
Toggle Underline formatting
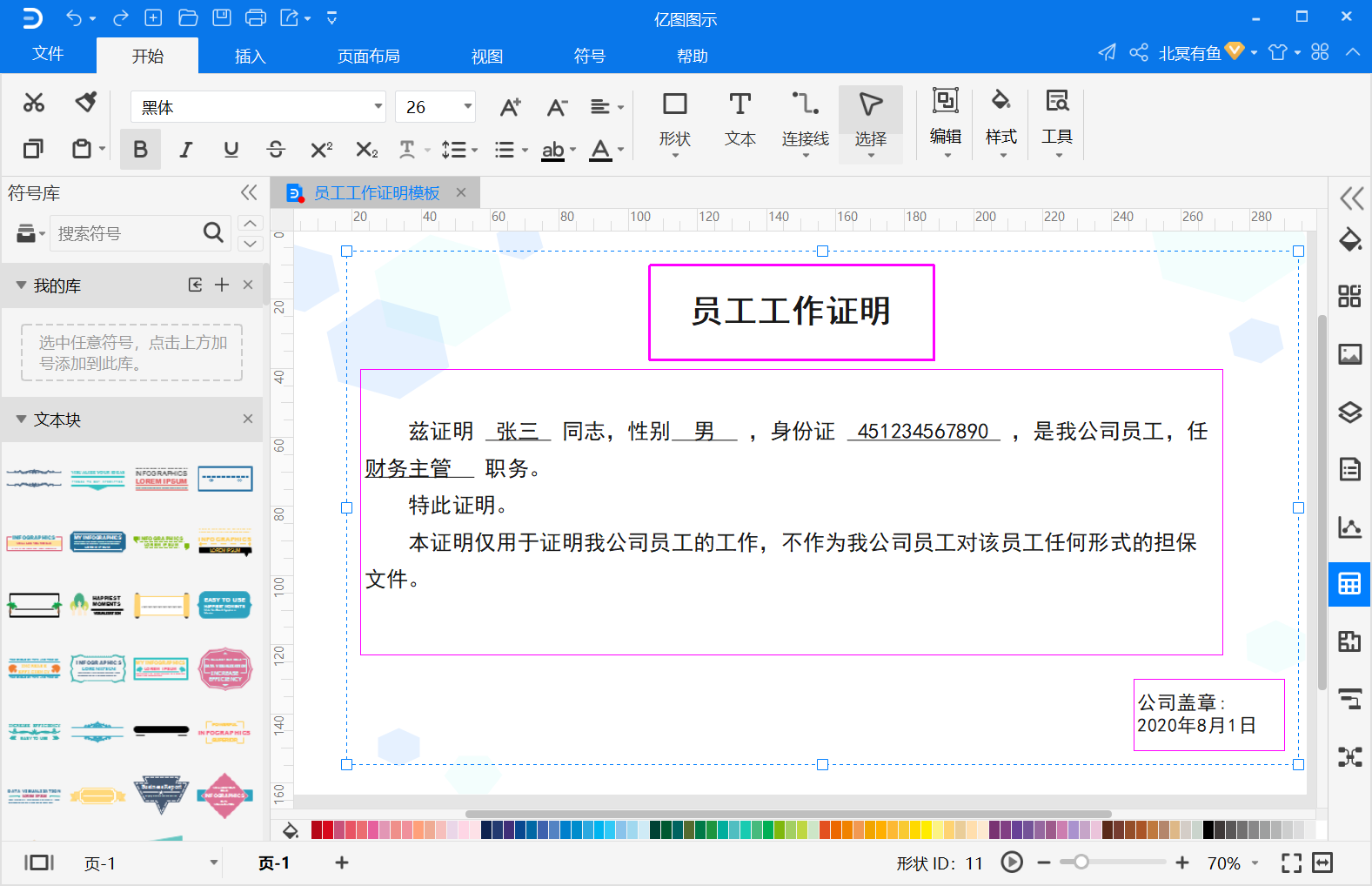pos(231,150)
